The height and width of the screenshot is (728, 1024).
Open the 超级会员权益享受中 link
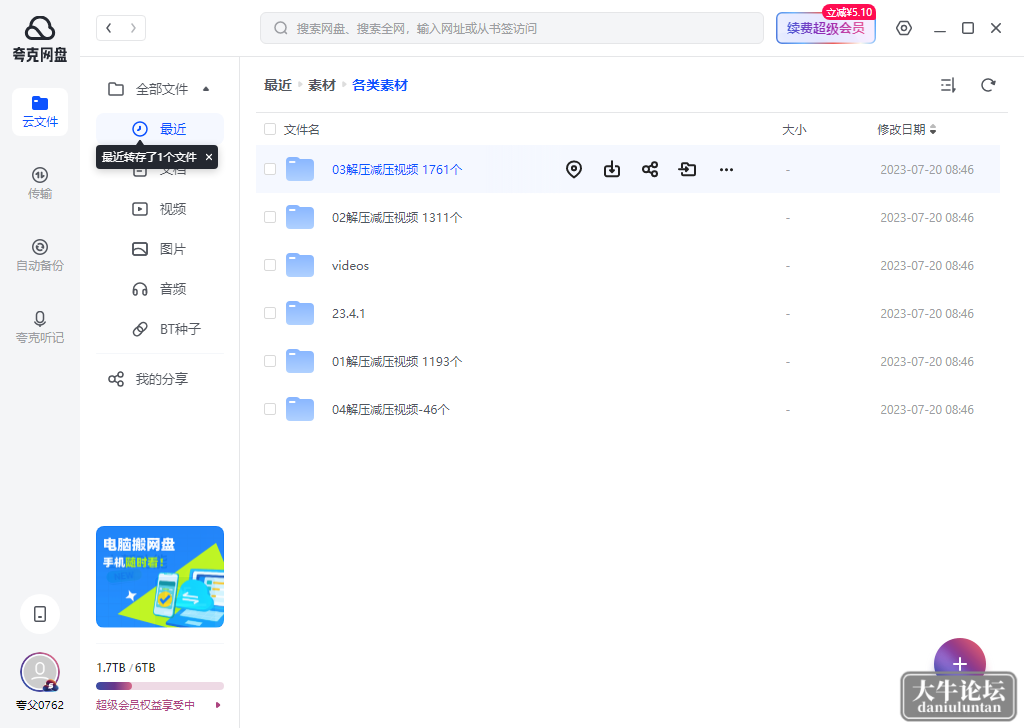click(145, 705)
